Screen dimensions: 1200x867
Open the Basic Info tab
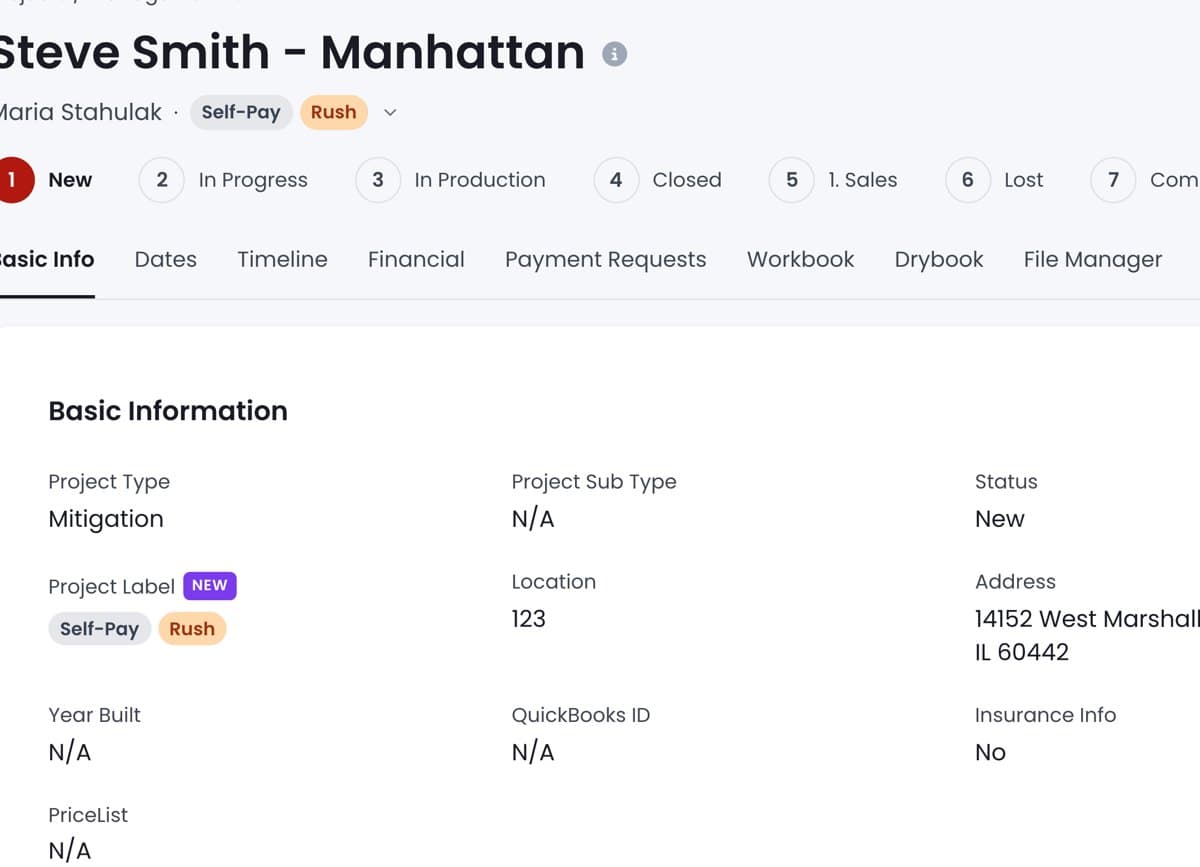coord(47,260)
